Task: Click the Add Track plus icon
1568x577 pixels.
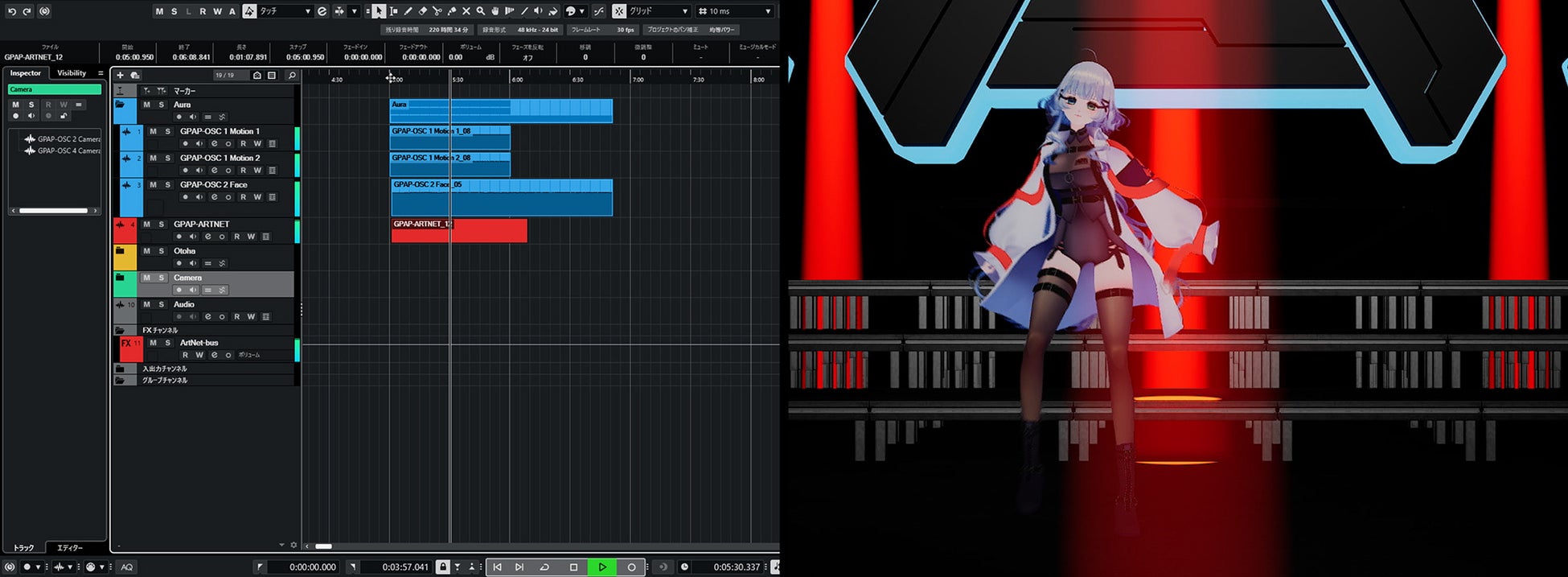Action: click(121, 75)
